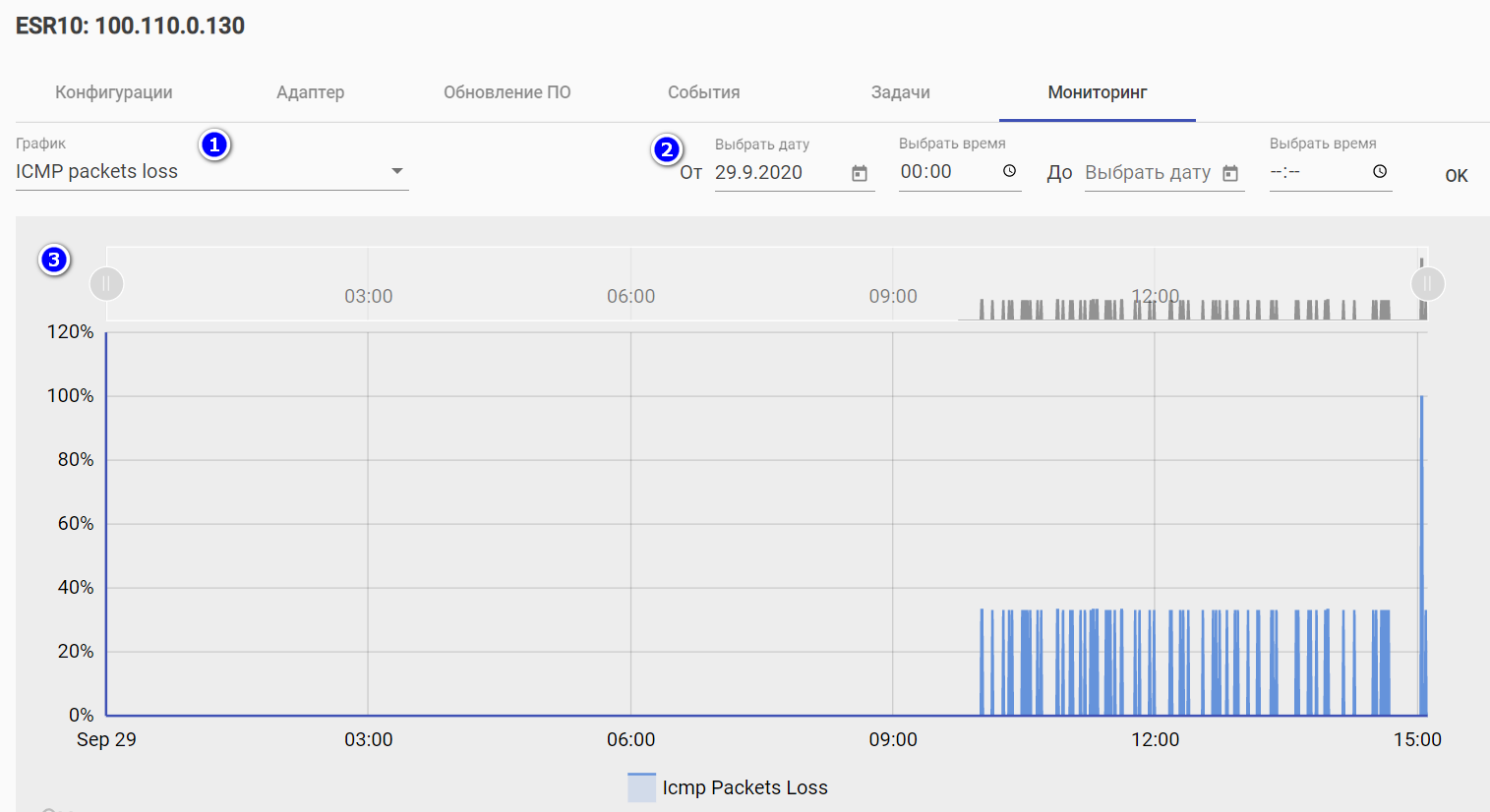The width and height of the screenshot is (1490, 812).
Task: Open the События tab
Action: pos(703,92)
